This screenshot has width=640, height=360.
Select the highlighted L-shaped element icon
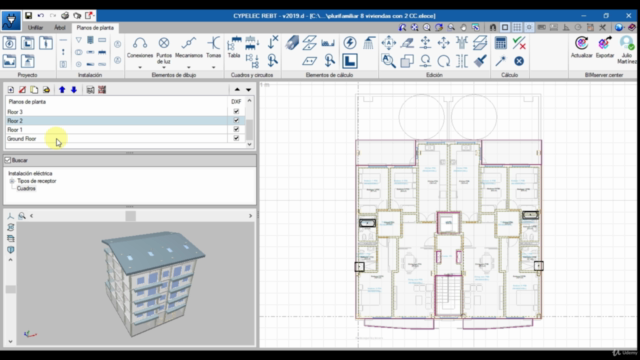tap(350, 61)
